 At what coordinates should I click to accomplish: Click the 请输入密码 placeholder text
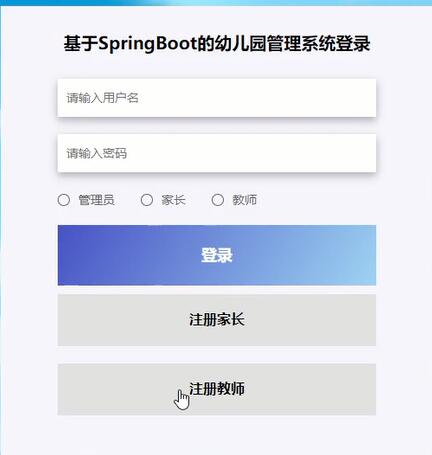click(97, 153)
